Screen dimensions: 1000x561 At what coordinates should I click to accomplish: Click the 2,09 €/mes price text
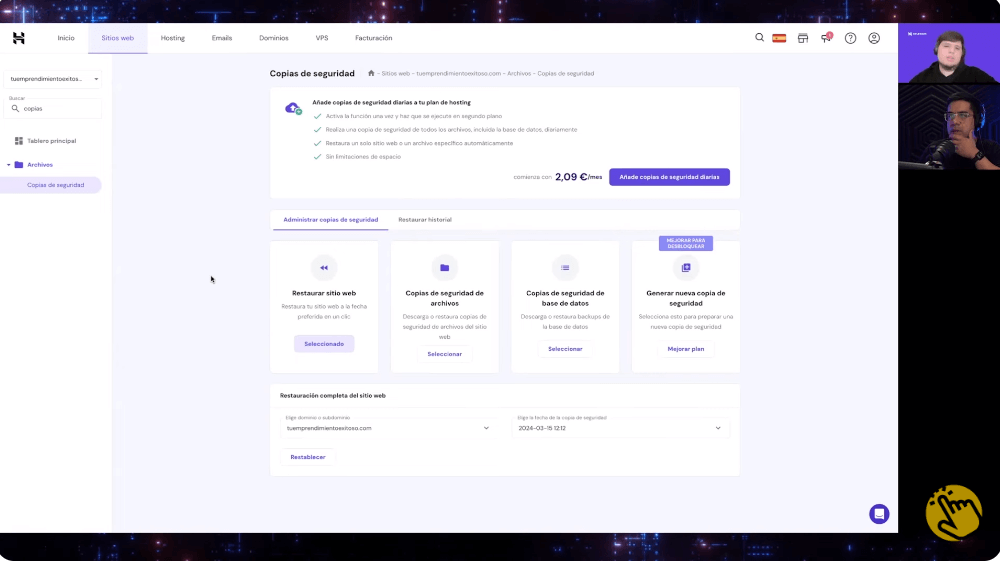pyautogui.click(x=578, y=177)
